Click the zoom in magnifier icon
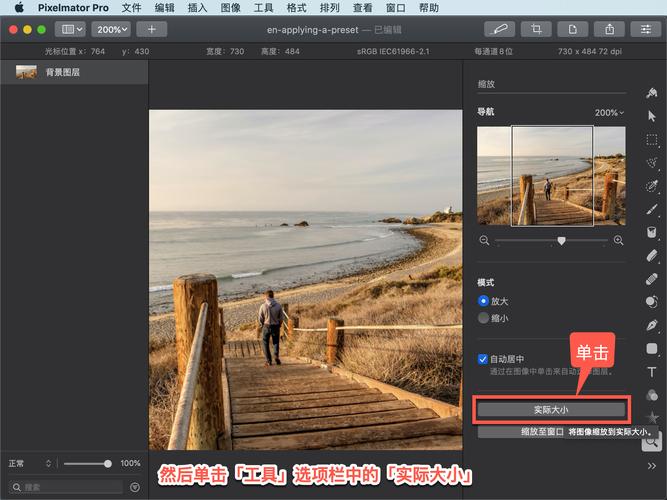 tap(619, 240)
